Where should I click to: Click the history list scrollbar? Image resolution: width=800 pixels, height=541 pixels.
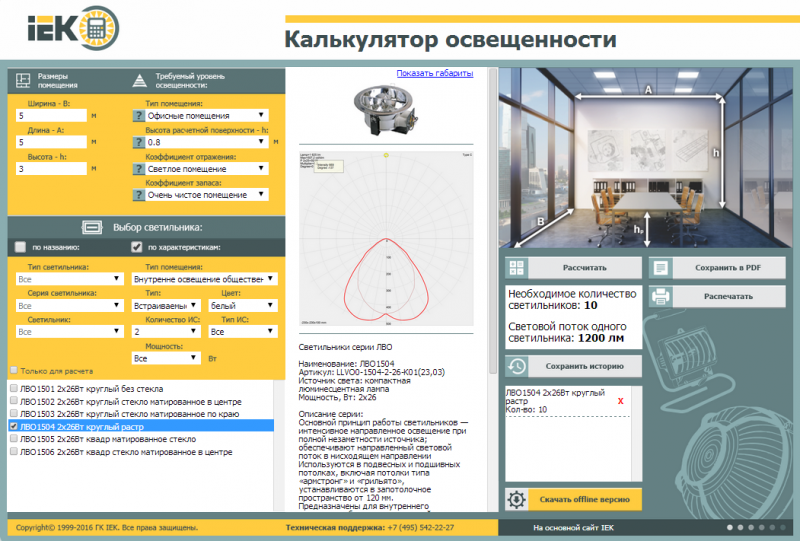coord(637,434)
